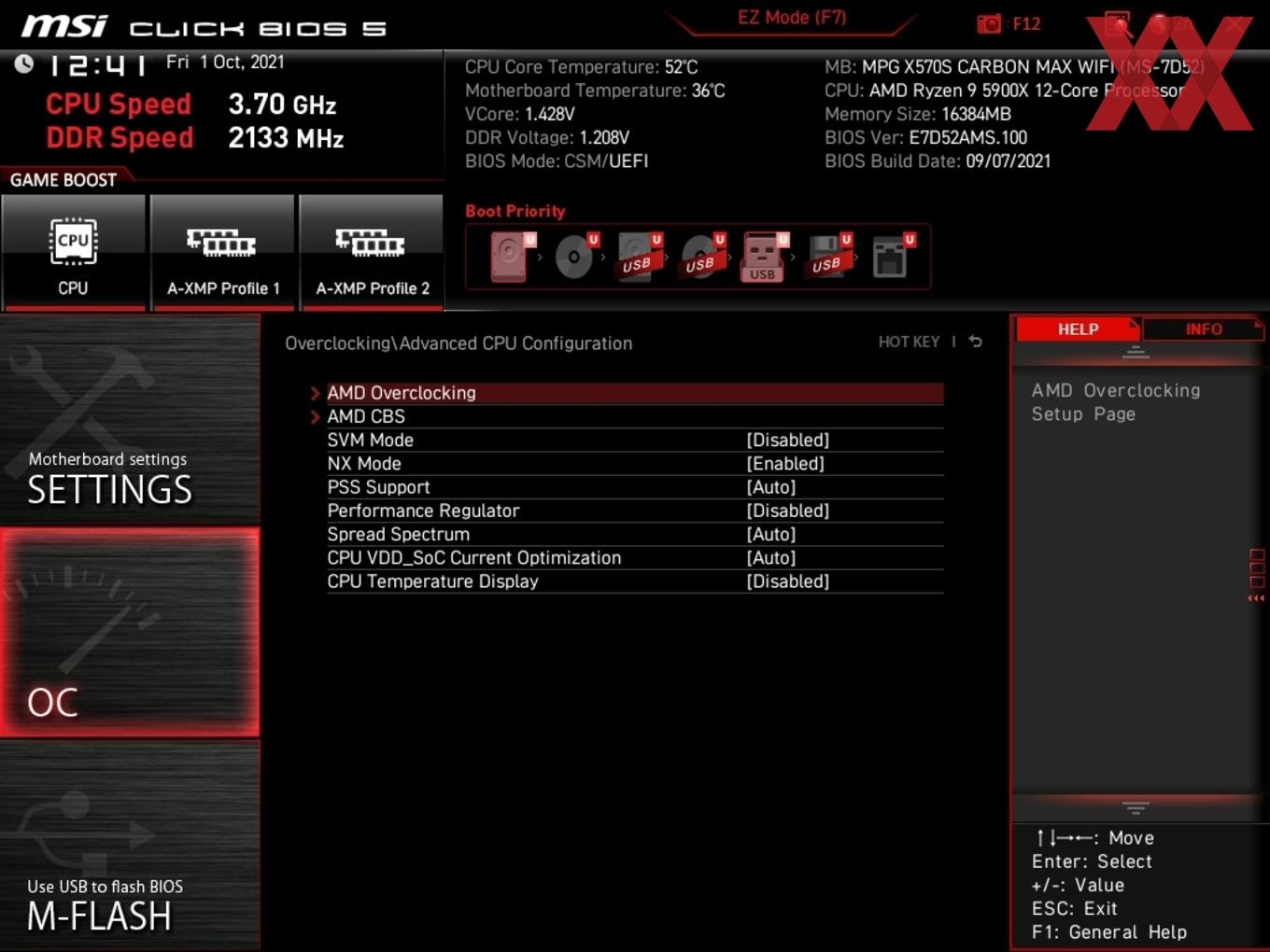Click the stacked squares icon on help panel edge
This screenshot has width=1270, height=952.
[x=1257, y=568]
